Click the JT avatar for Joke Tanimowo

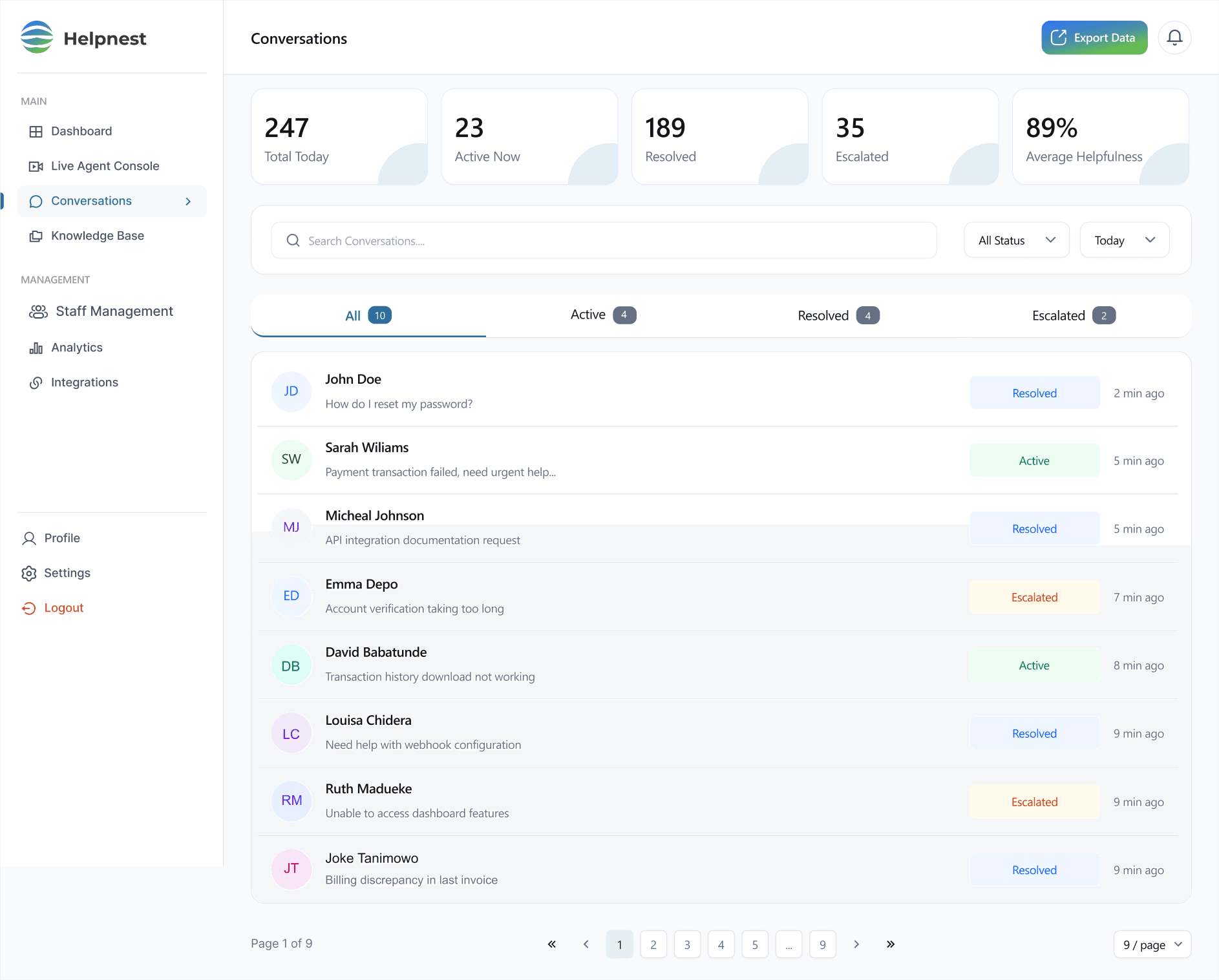291,869
